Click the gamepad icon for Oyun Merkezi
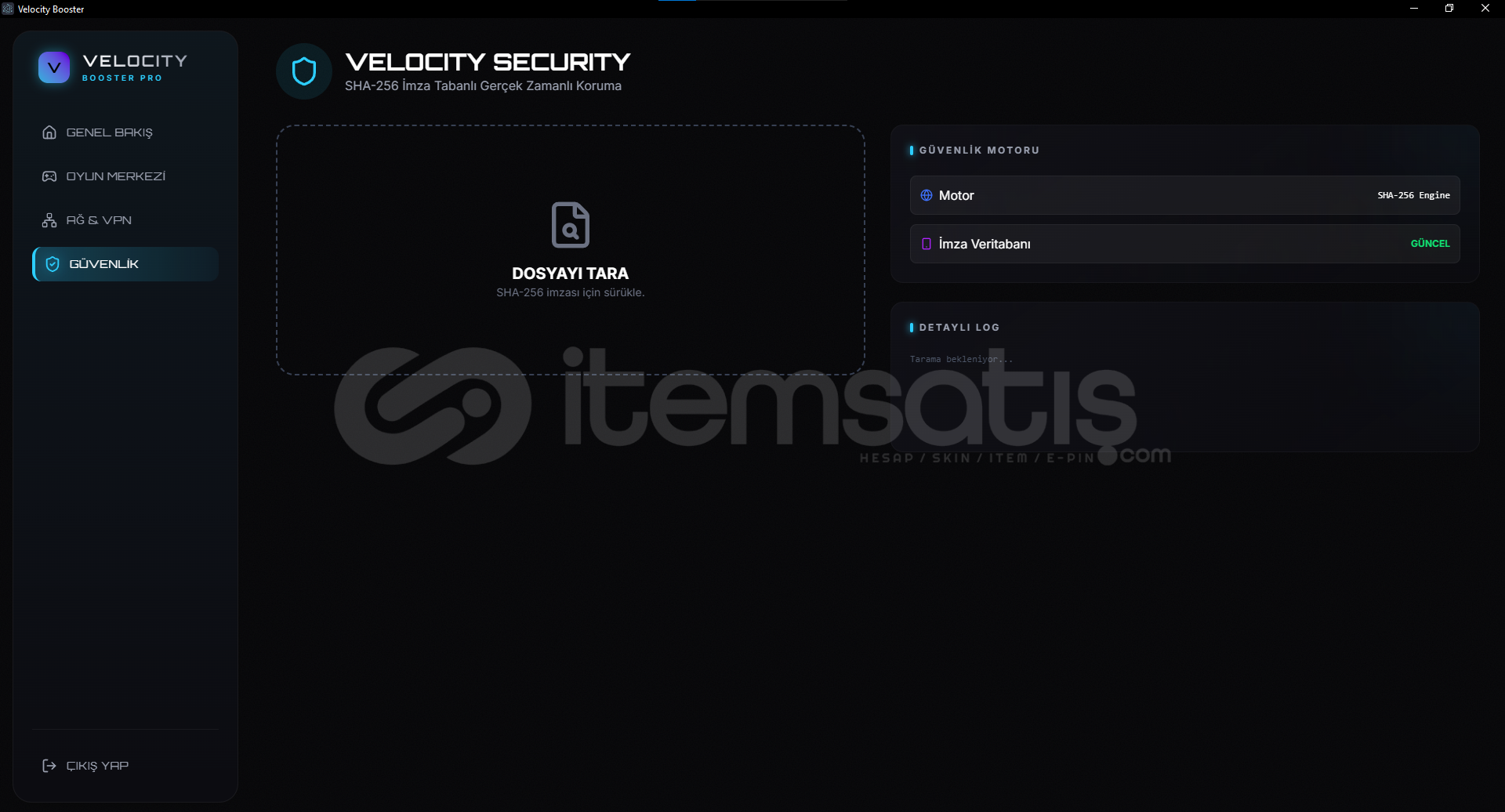This screenshot has height=812, width=1505. (49, 176)
